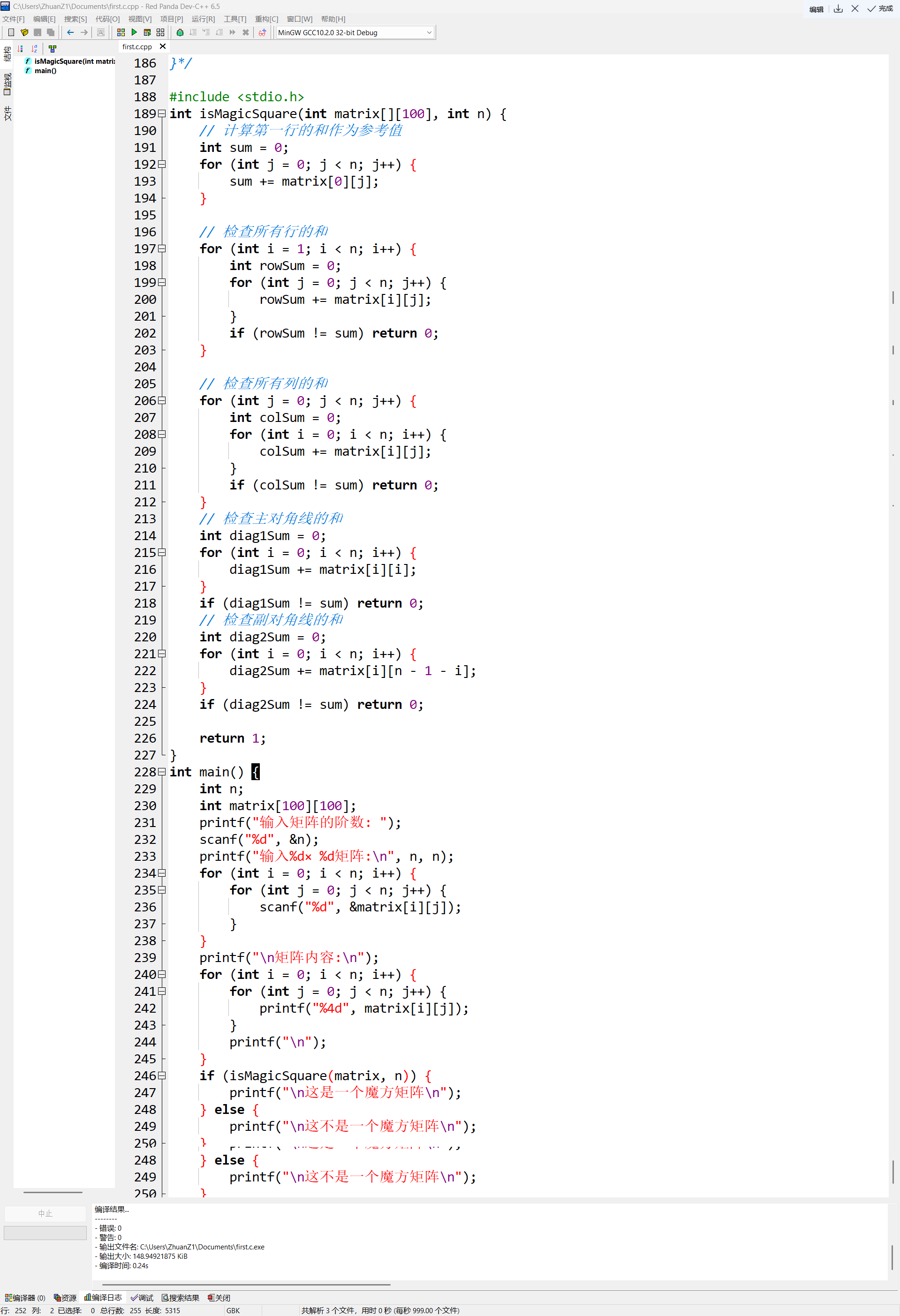Collapse the if block at line 246

[162, 1075]
